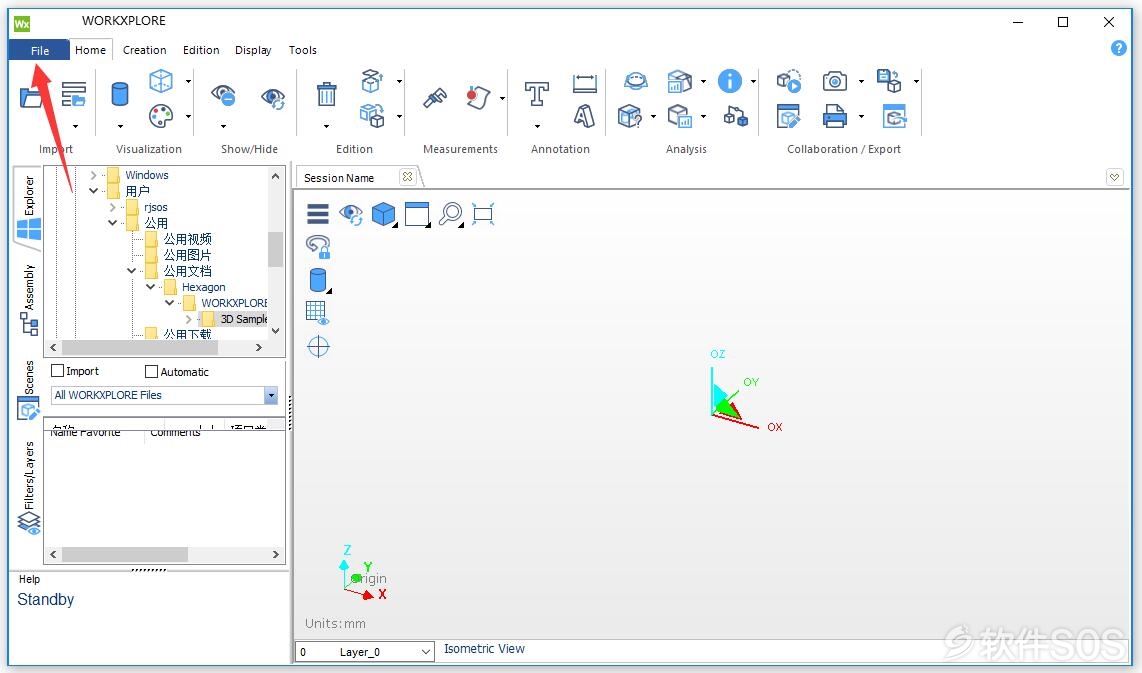
Task: Click the magnifier zoom icon in the viewport
Action: pos(451,214)
